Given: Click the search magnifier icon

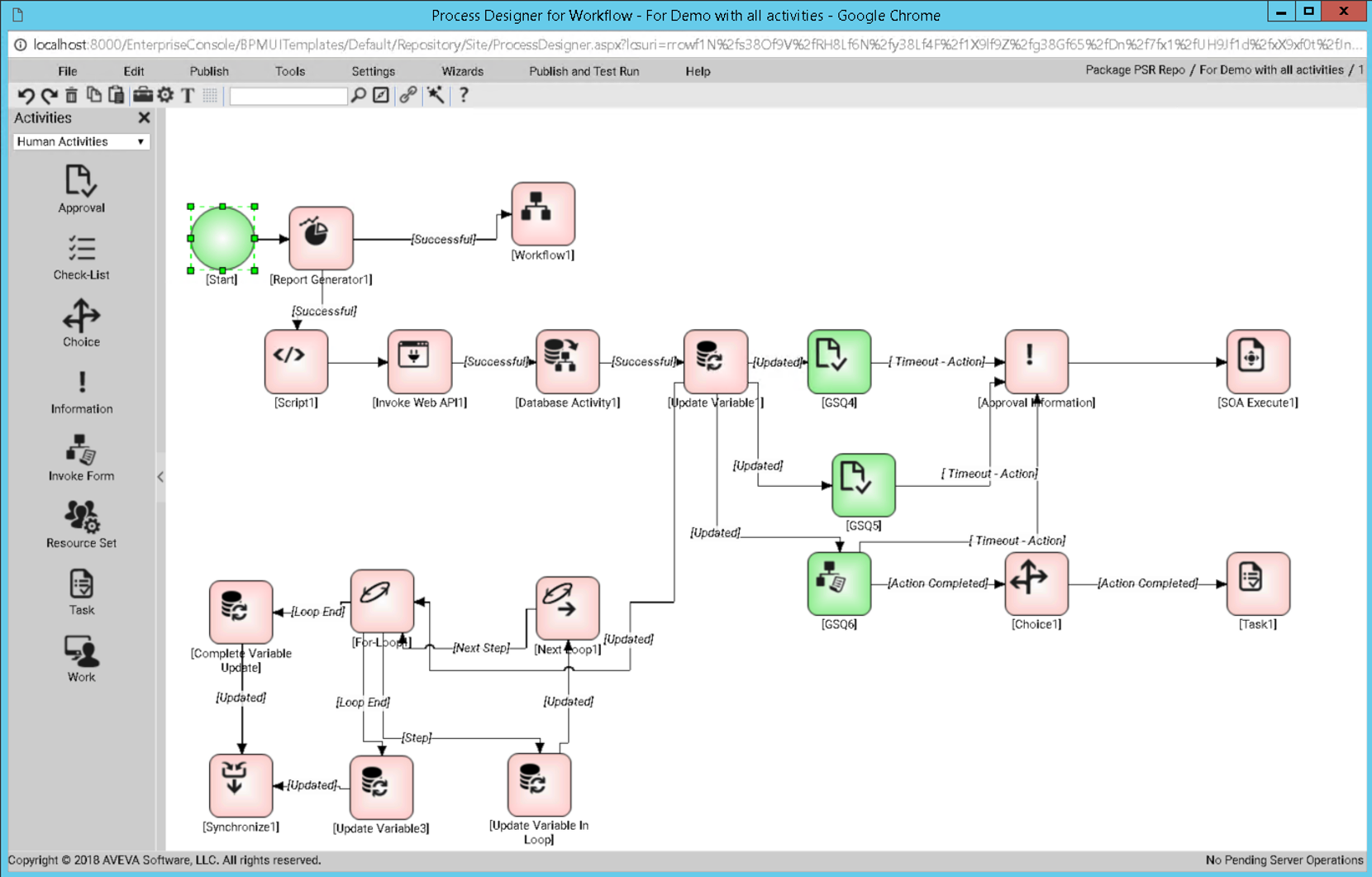Looking at the screenshot, I should [357, 95].
